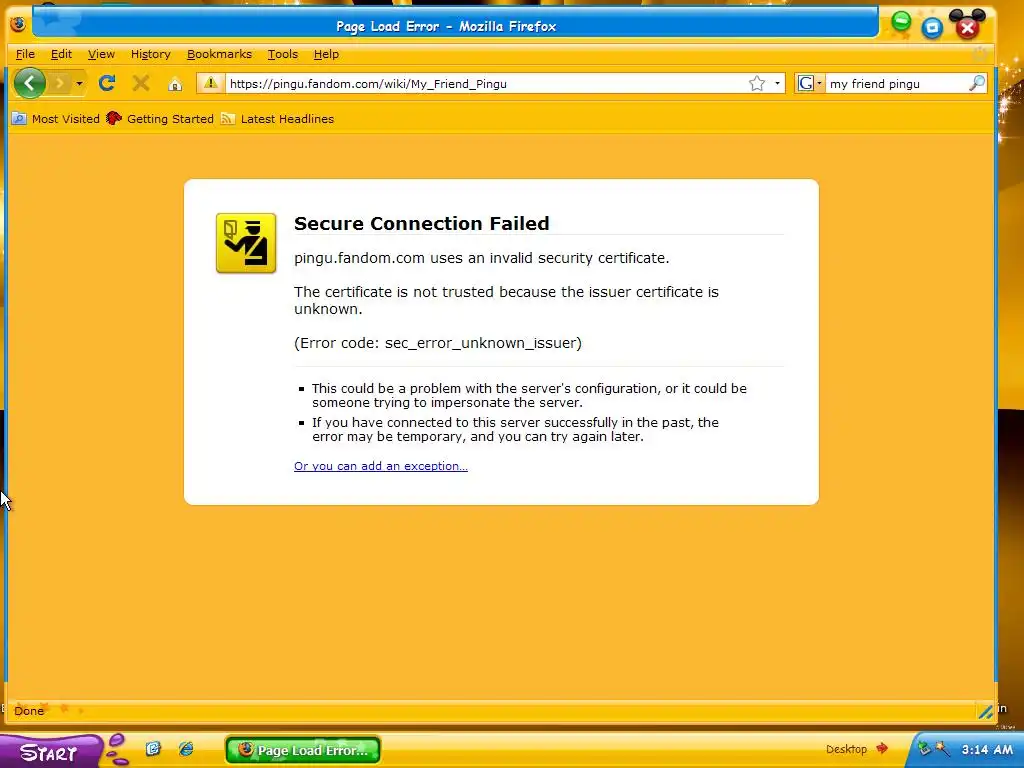Run search with the magnifying glass icon
This screenshot has height=768, width=1024.
click(x=977, y=83)
